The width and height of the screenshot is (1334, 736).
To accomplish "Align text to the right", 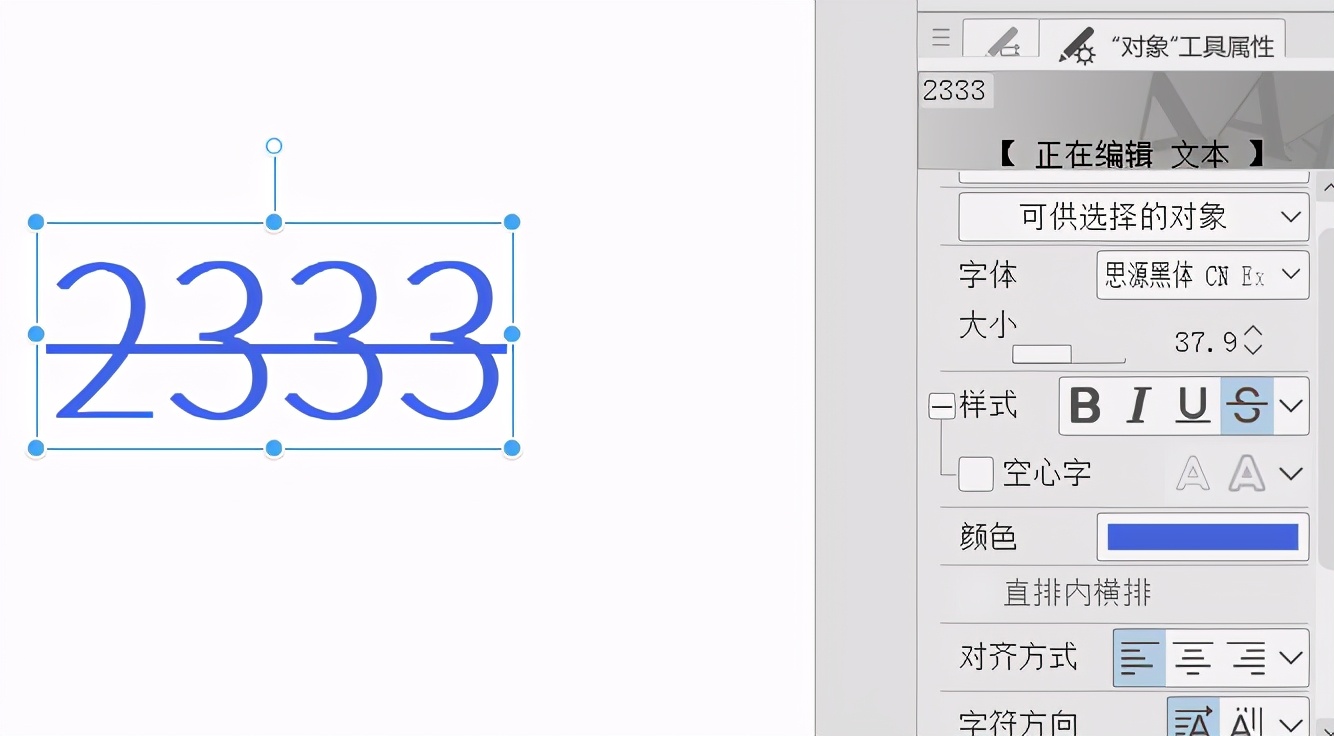I will pos(1247,658).
